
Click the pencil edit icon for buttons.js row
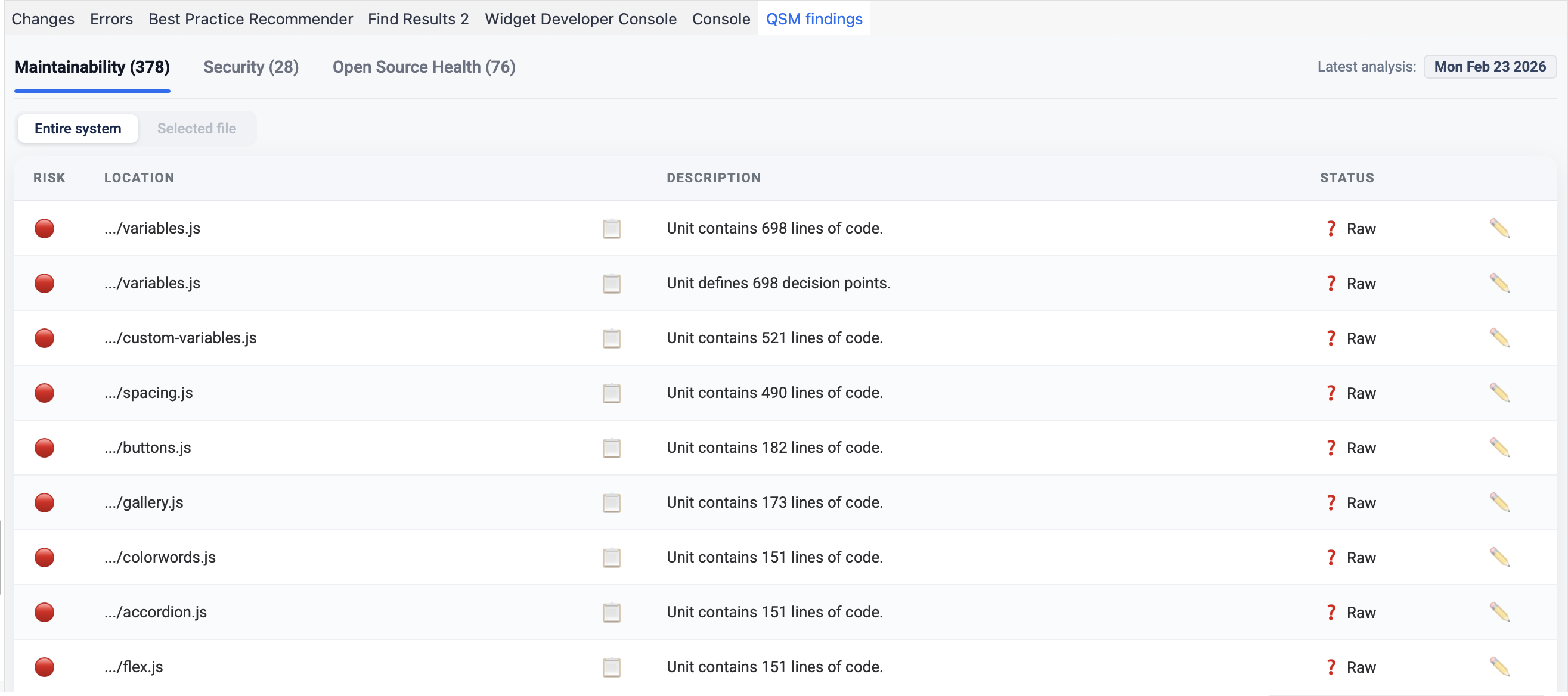[x=1499, y=448]
